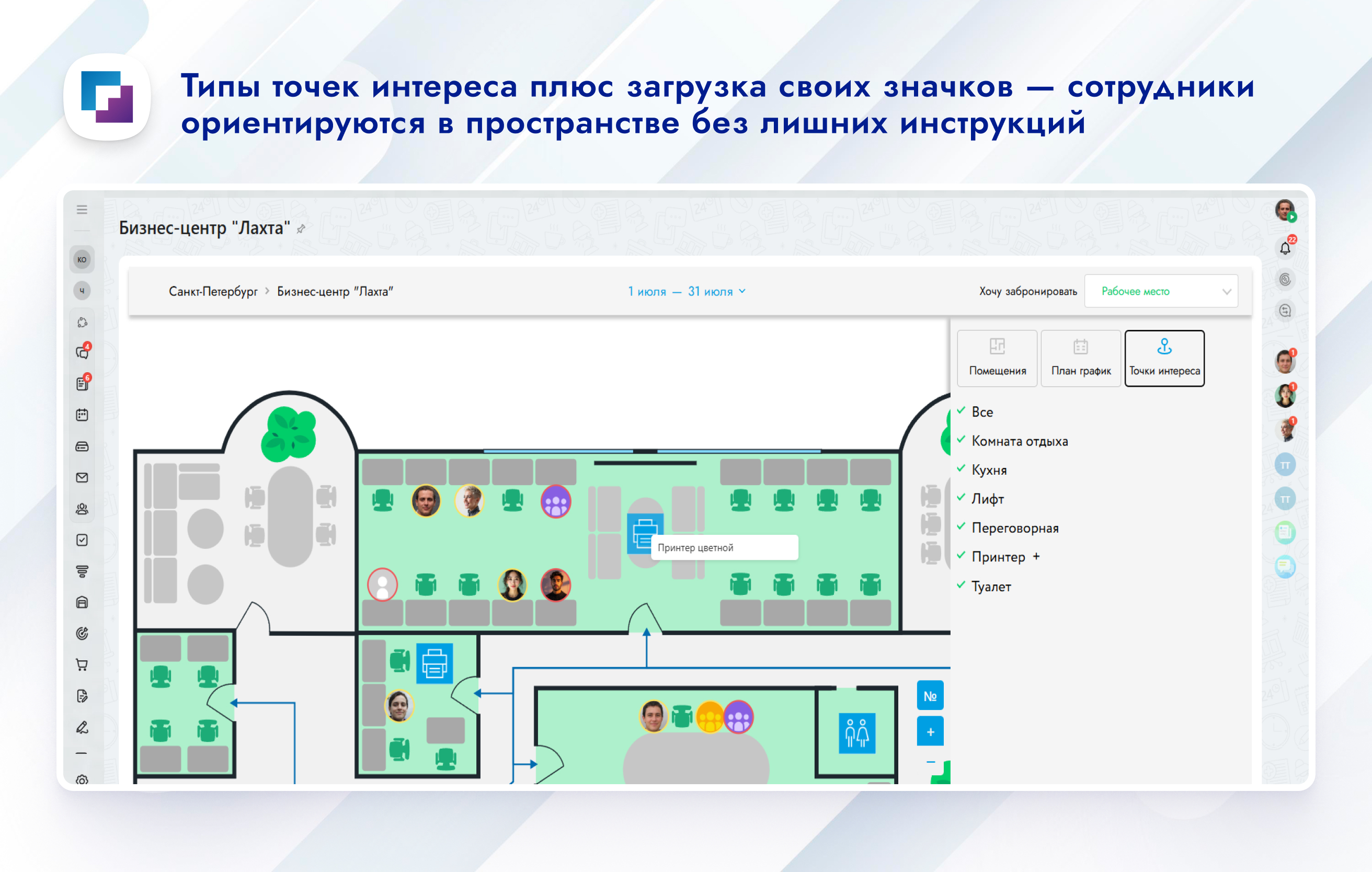Open the blue chat bubble in right bar

(x=1285, y=567)
